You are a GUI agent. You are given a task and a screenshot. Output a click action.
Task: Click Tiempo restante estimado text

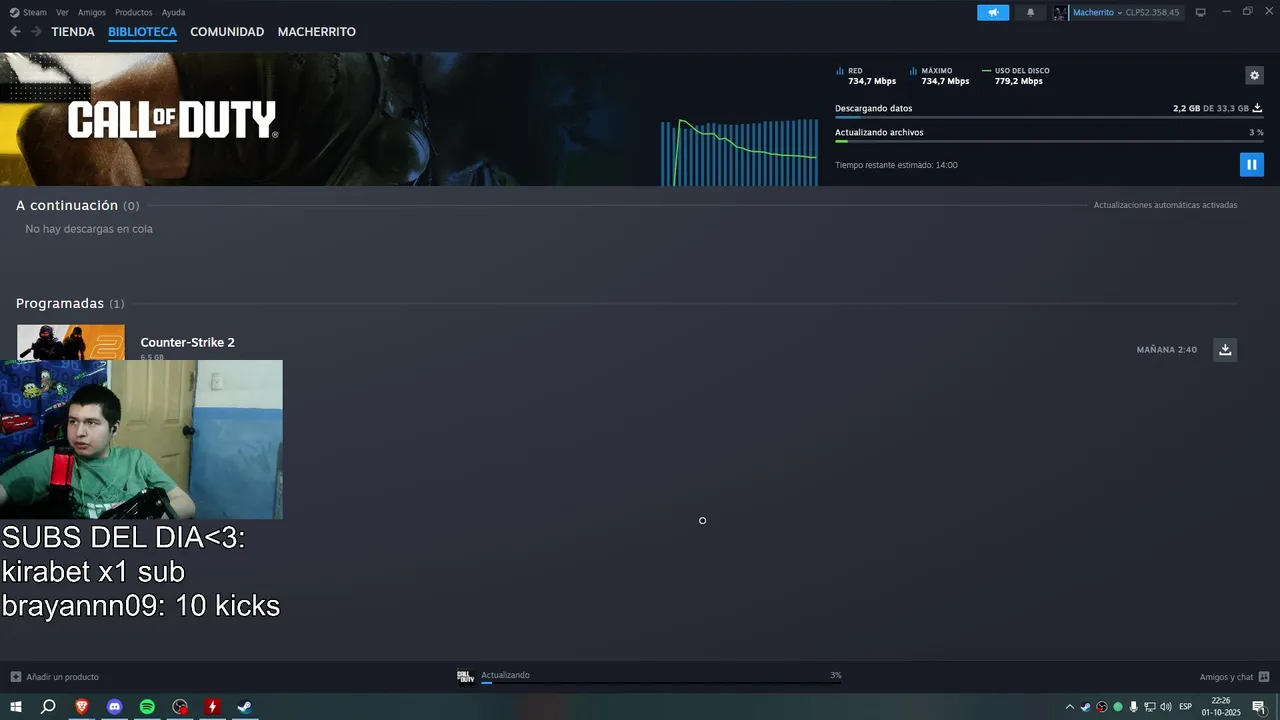tap(896, 165)
